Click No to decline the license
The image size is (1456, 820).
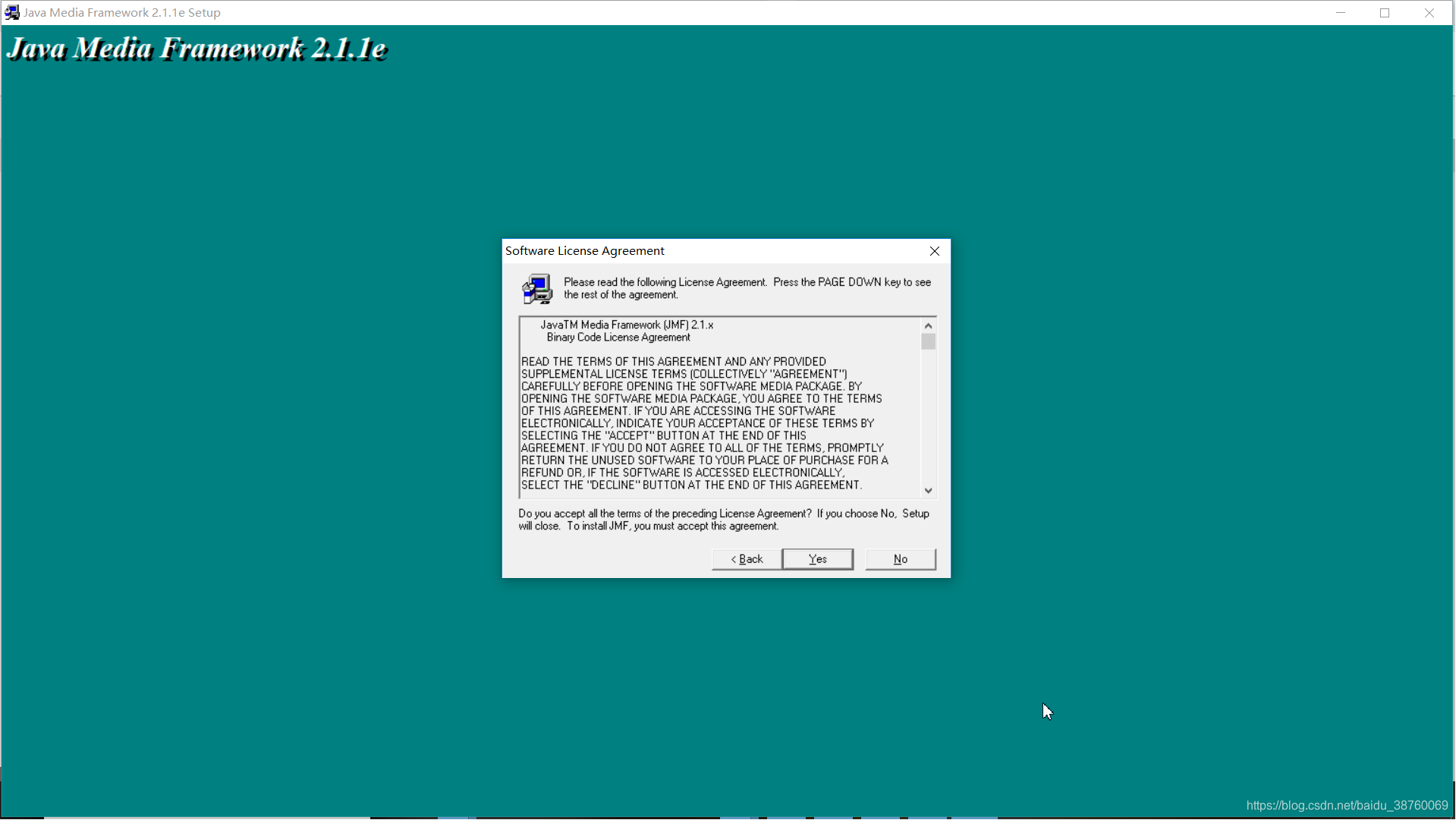click(900, 559)
